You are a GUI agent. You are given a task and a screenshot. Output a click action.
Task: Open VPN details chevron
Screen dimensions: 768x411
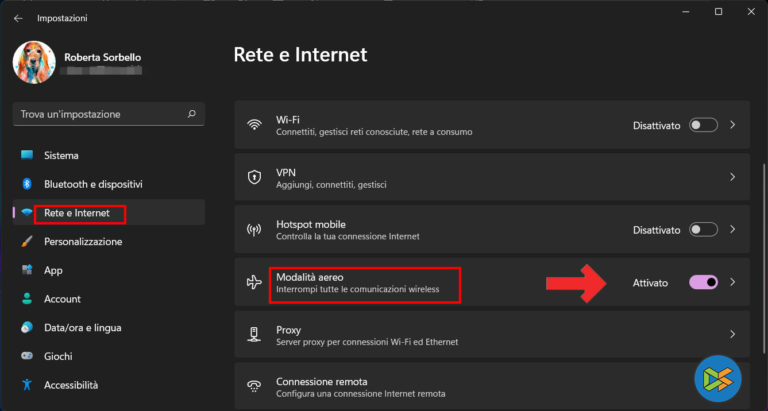[x=733, y=177]
